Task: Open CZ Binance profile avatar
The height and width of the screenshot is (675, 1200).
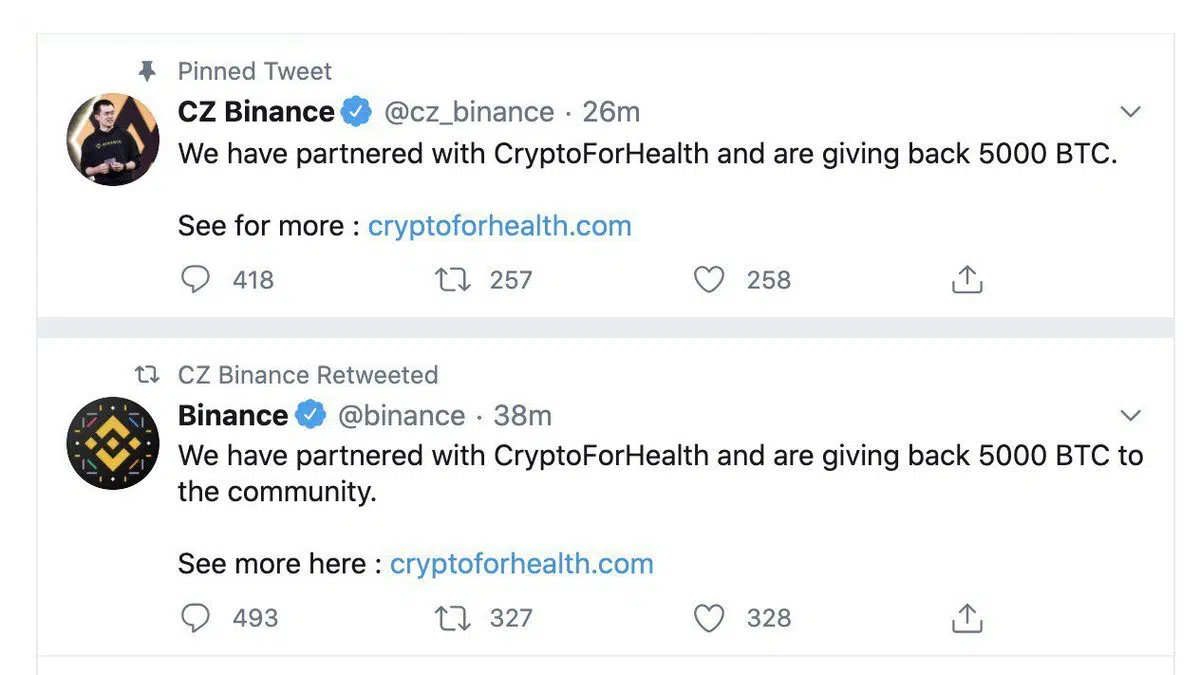Action: 112,140
